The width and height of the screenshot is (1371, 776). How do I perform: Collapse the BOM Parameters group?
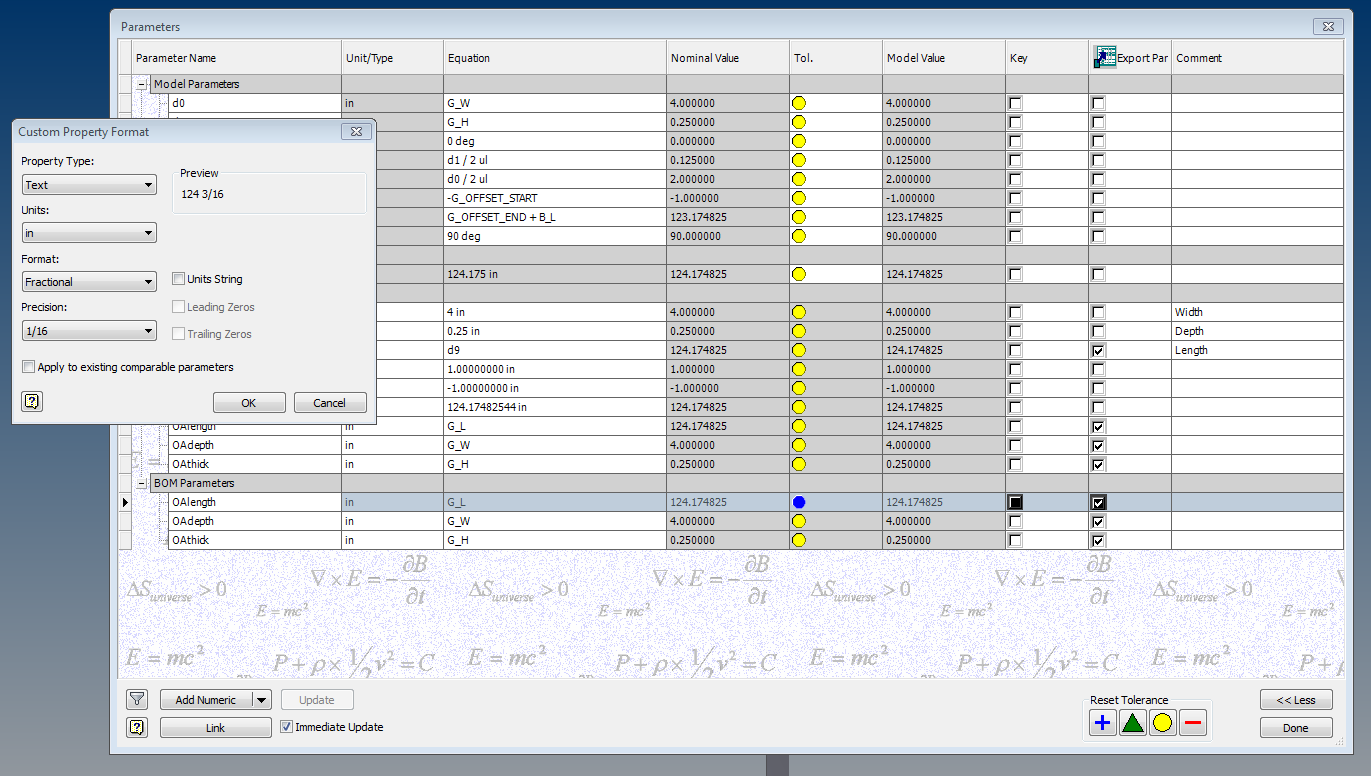(x=142, y=483)
